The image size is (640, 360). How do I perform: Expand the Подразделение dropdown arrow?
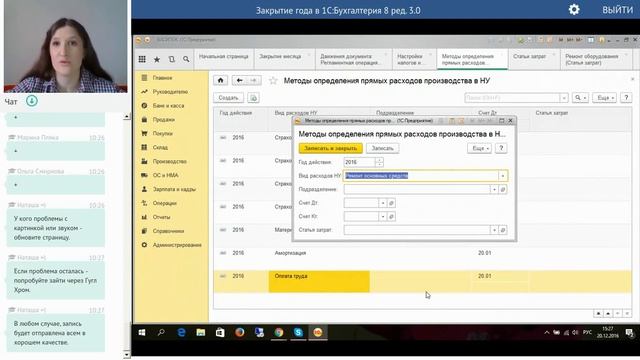coord(494,189)
